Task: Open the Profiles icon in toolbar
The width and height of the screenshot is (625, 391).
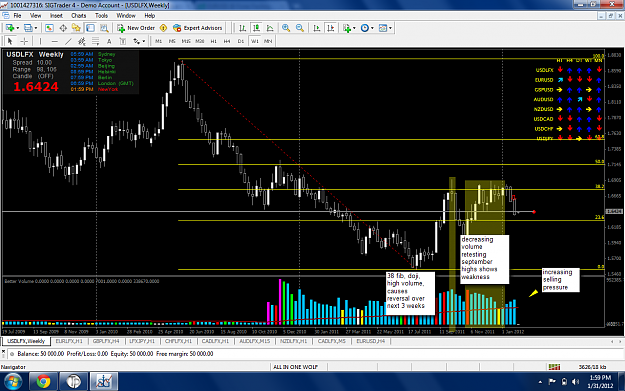Action: (28, 28)
